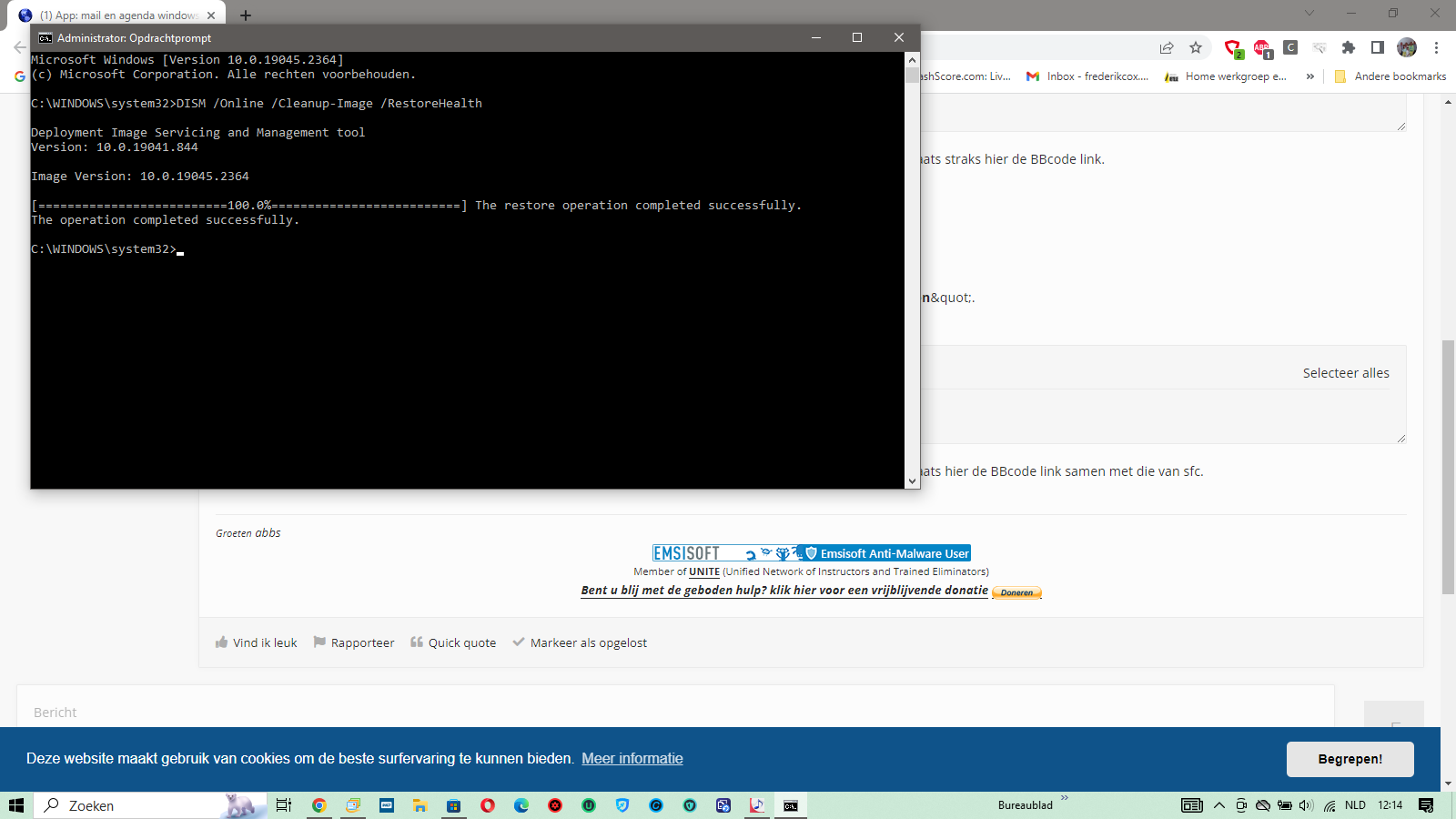This screenshot has width=1456, height=819.
Task: Click the Chrome share page icon
Action: coord(1167,48)
